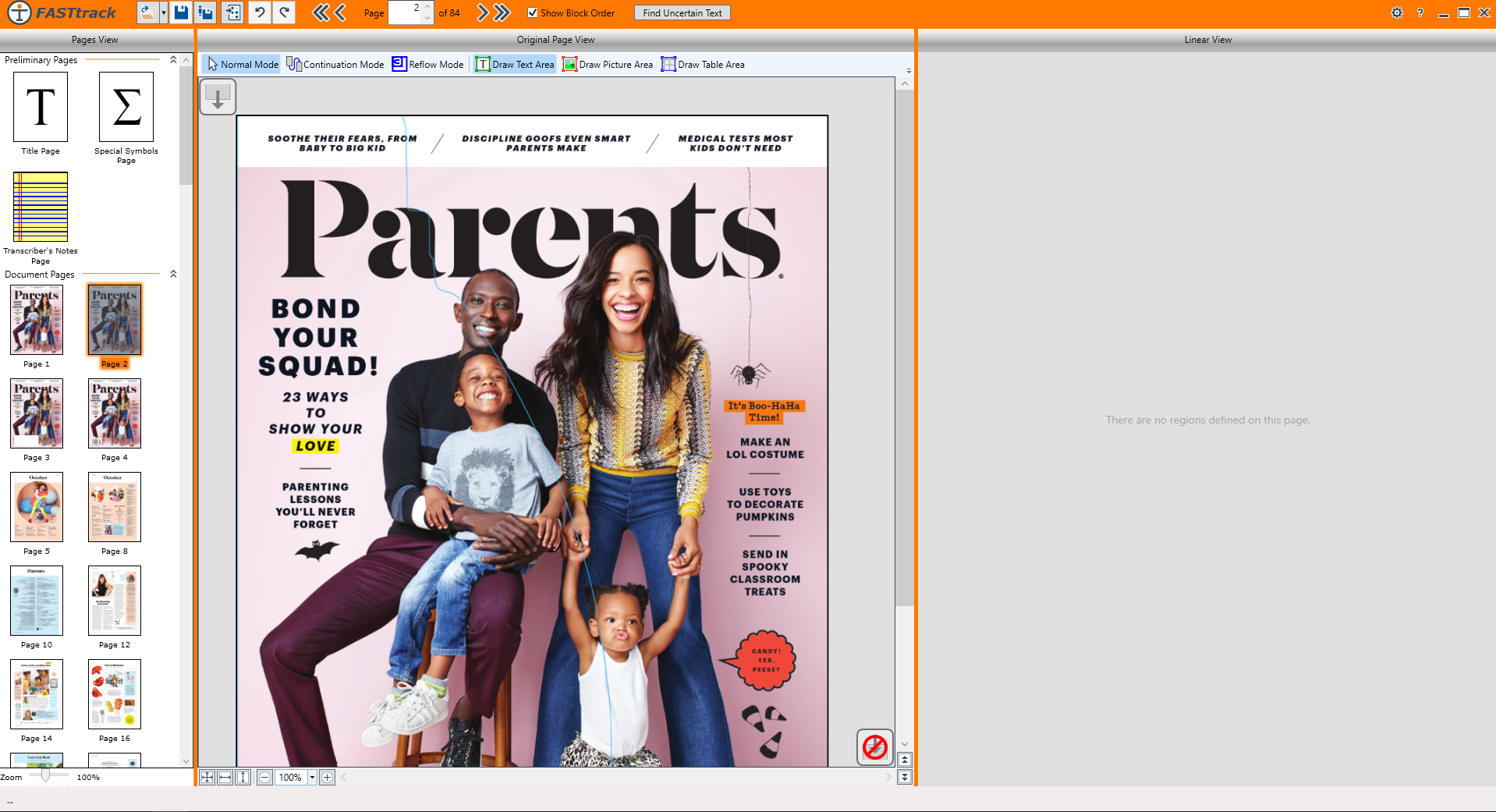Switch to Reflow Mode
This screenshot has width=1496, height=812.
[428, 64]
